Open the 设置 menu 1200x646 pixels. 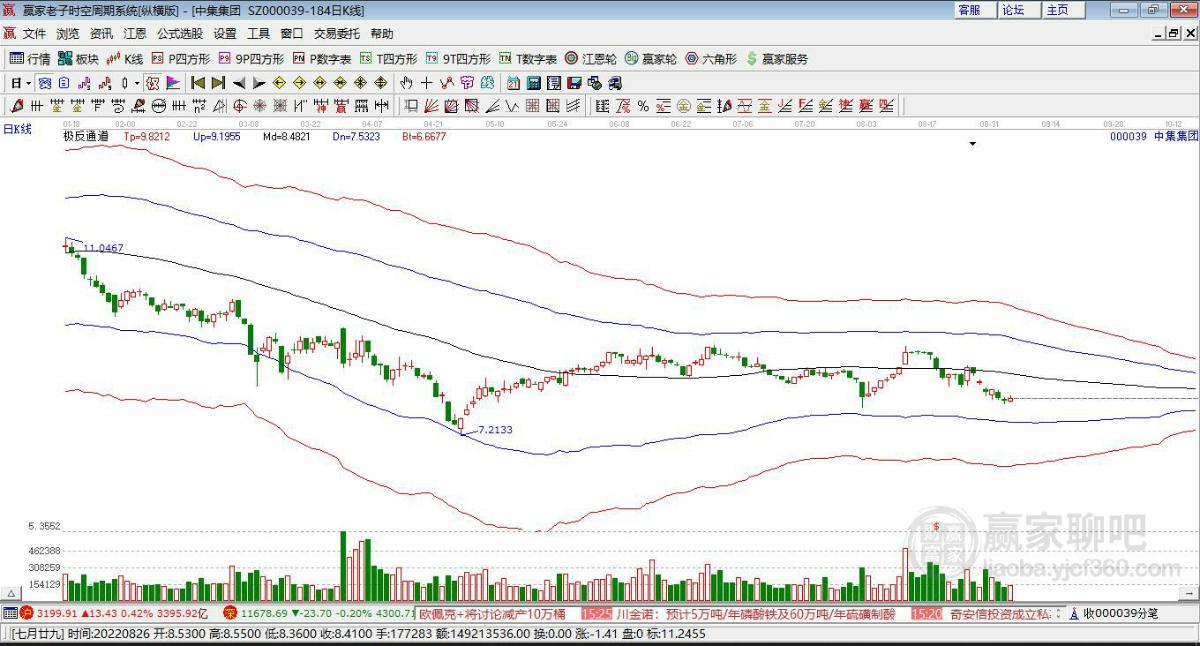[225, 33]
